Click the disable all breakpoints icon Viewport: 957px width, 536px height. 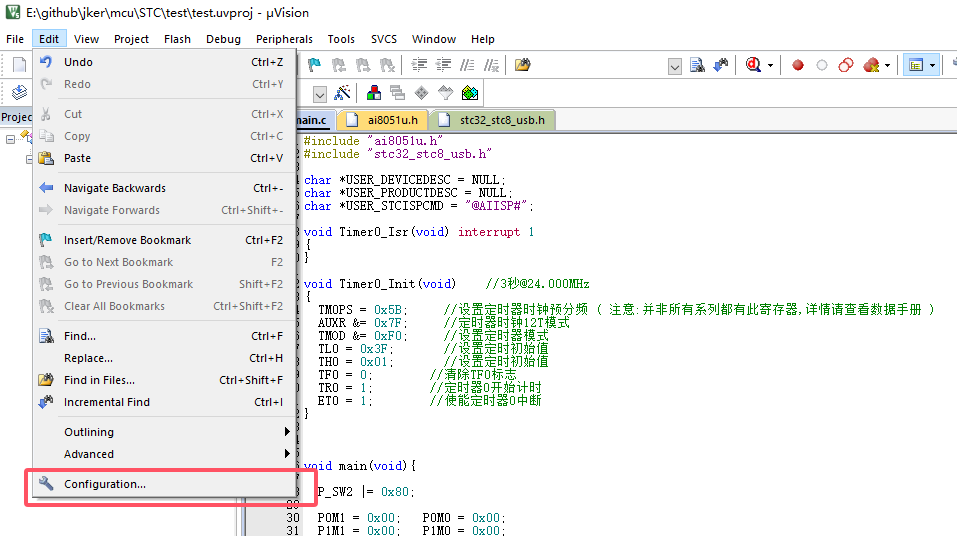(x=846, y=65)
